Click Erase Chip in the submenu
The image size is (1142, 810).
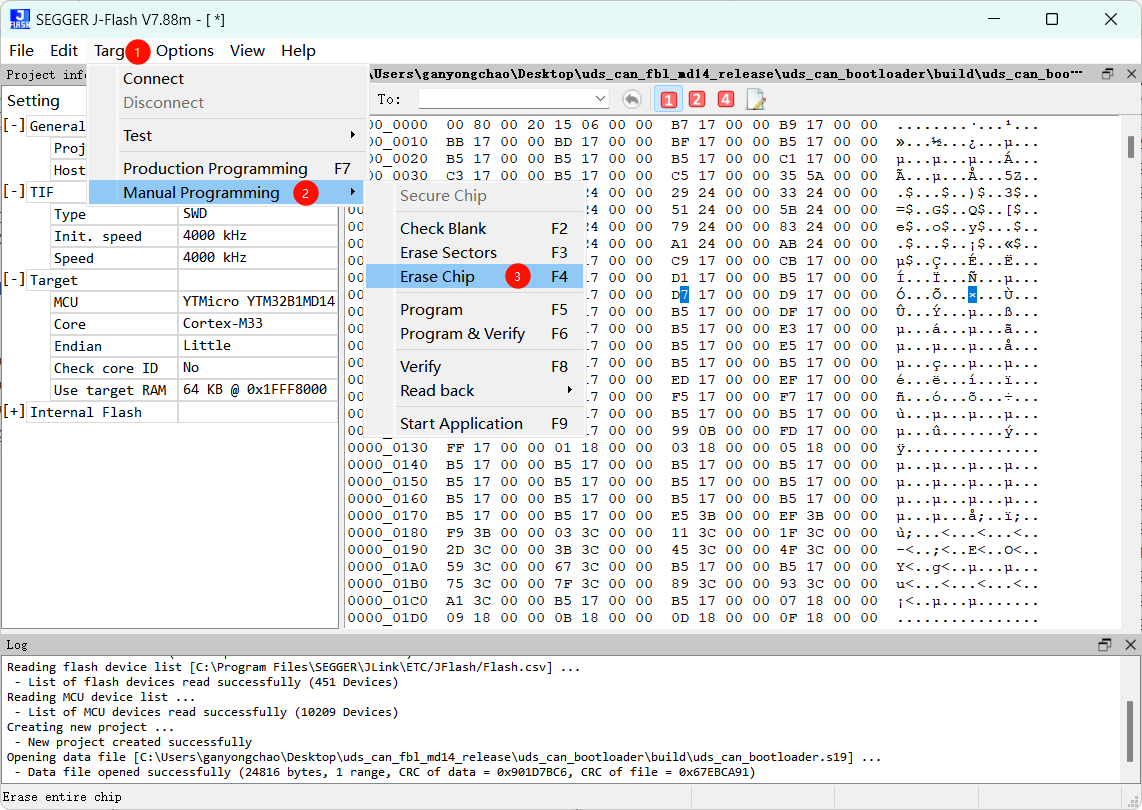474,277
